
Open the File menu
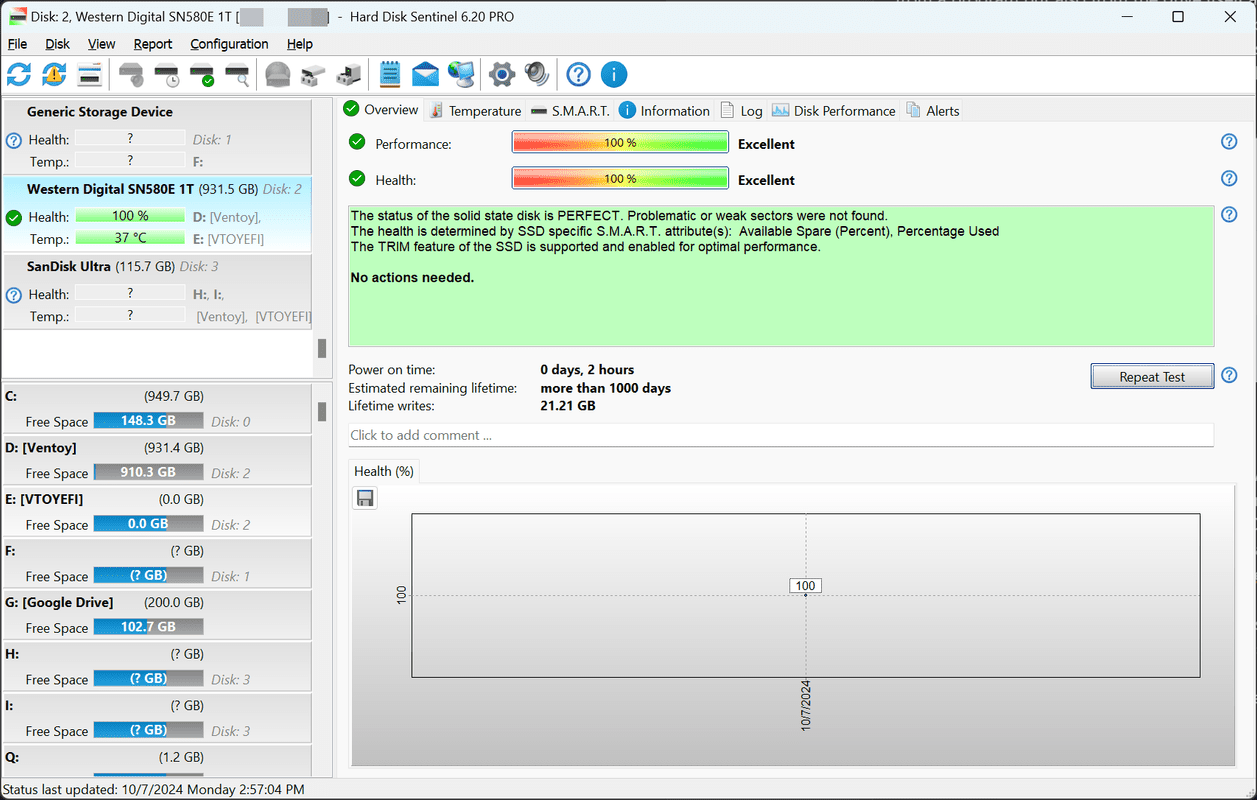[x=17, y=44]
